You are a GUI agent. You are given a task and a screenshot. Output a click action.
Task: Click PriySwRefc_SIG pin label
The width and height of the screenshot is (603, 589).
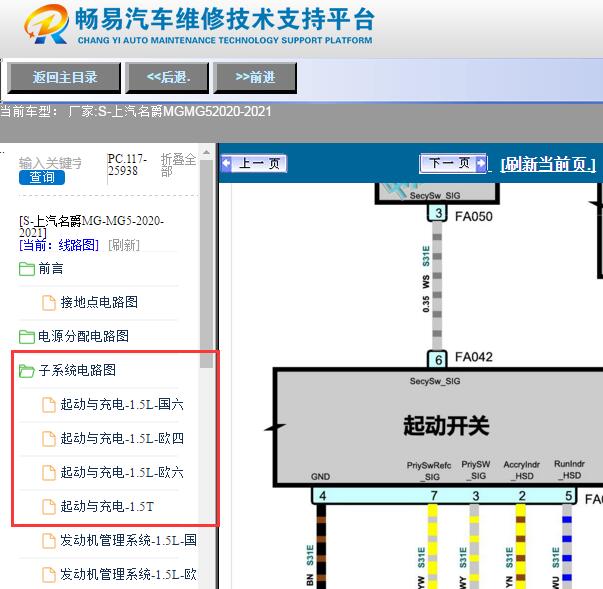pos(429,471)
